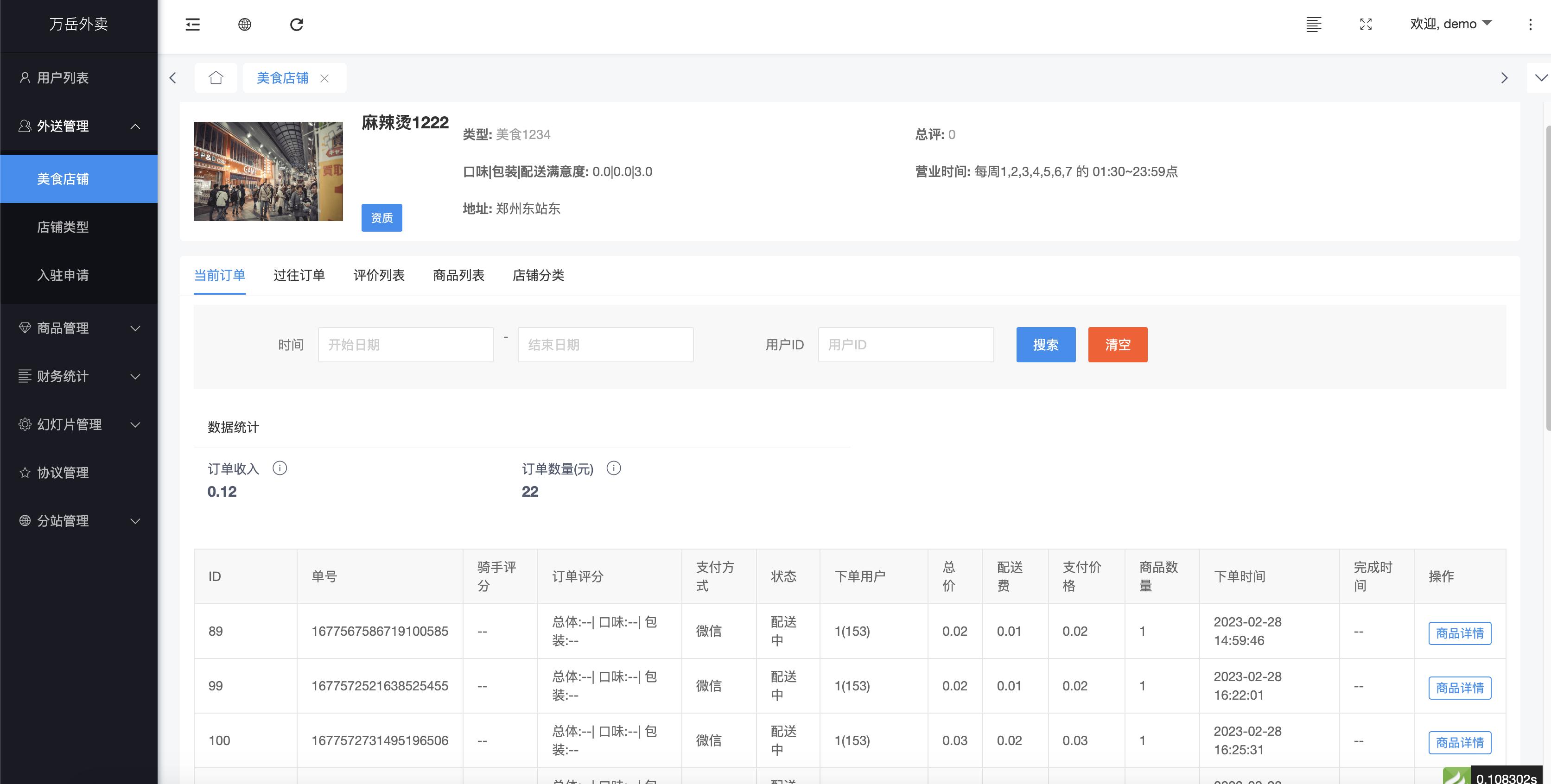Image resolution: width=1551 pixels, height=784 pixels.
Task: Focus the 用户ID input field
Action: 906,345
